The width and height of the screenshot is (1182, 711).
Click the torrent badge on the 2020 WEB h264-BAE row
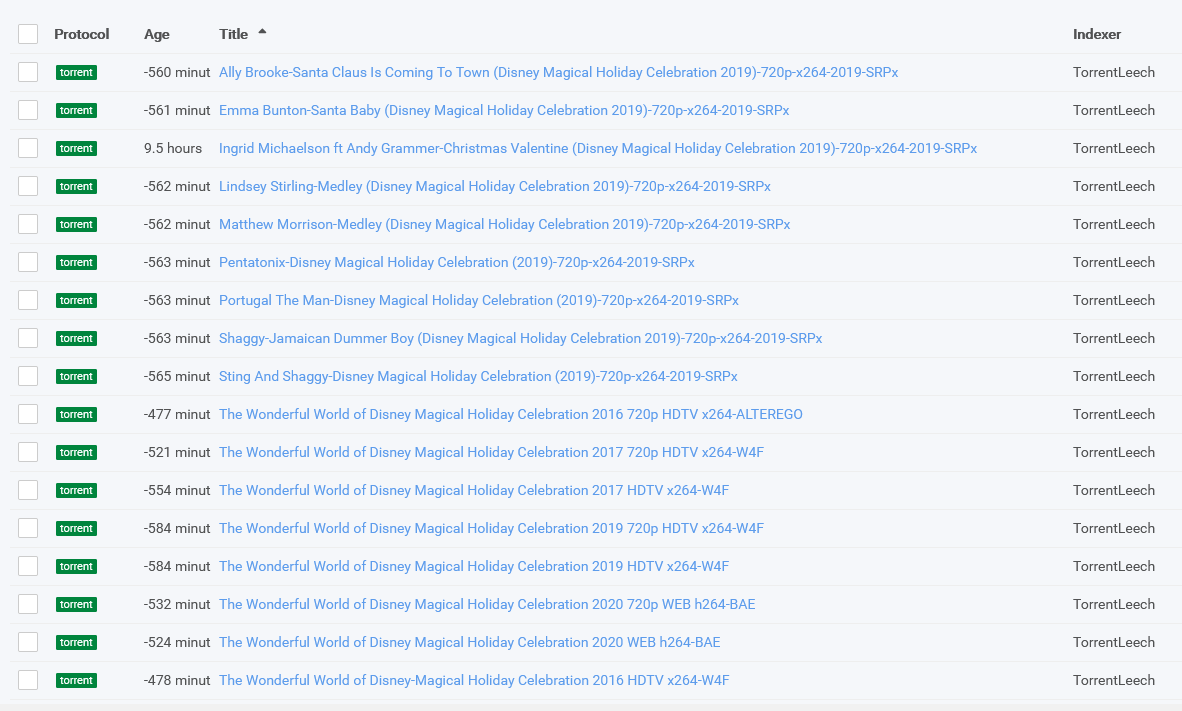click(76, 642)
